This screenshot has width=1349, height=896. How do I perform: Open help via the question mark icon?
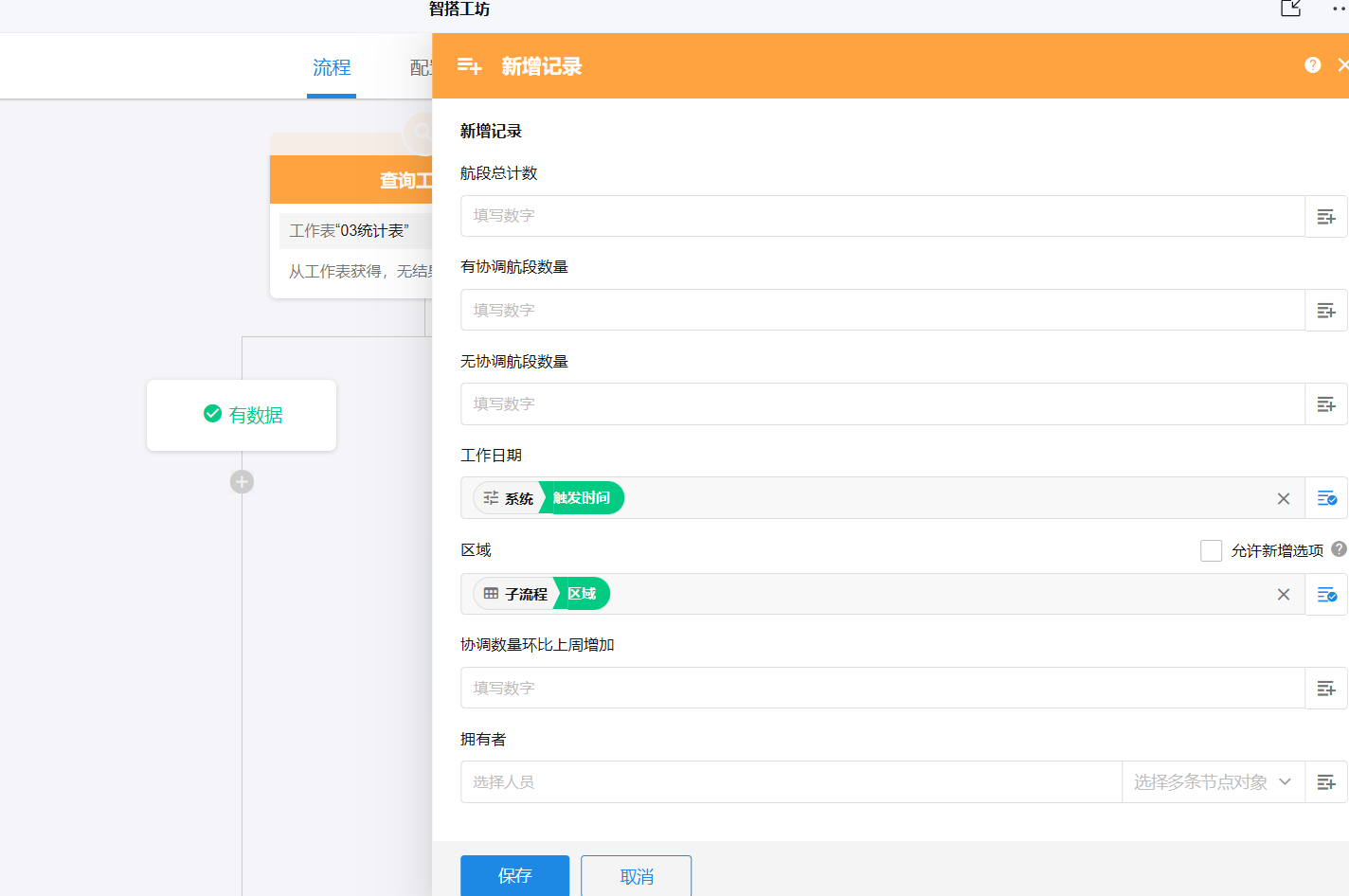coord(1312,64)
